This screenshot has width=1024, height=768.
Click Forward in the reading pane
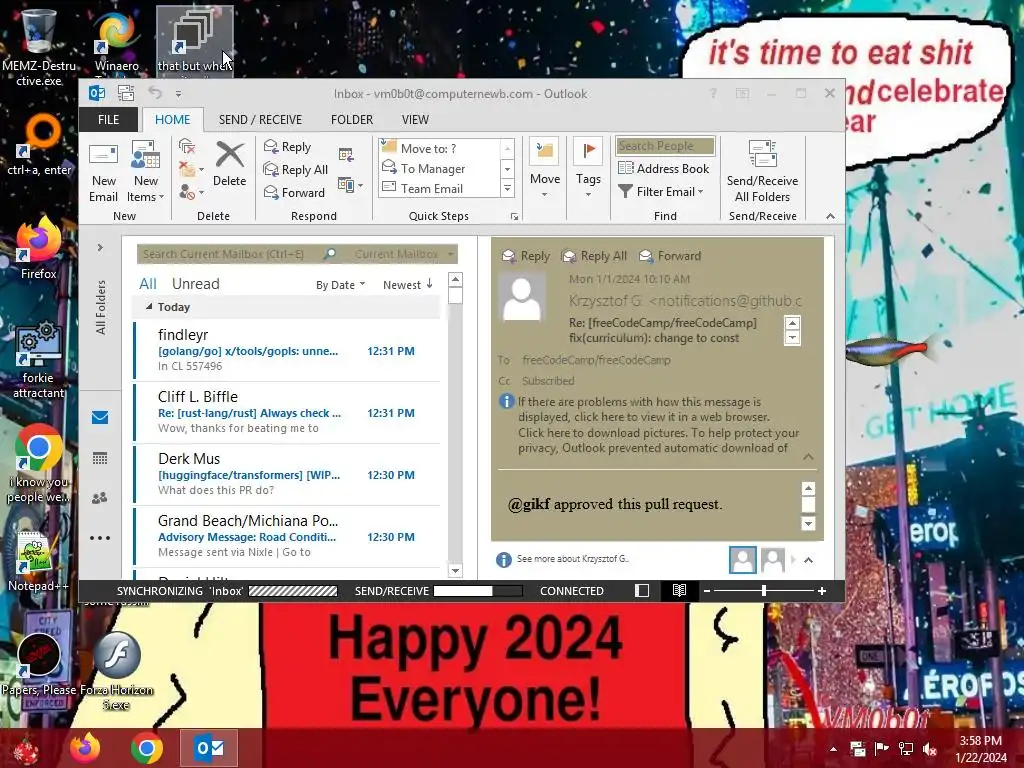pyautogui.click(x=669, y=256)
